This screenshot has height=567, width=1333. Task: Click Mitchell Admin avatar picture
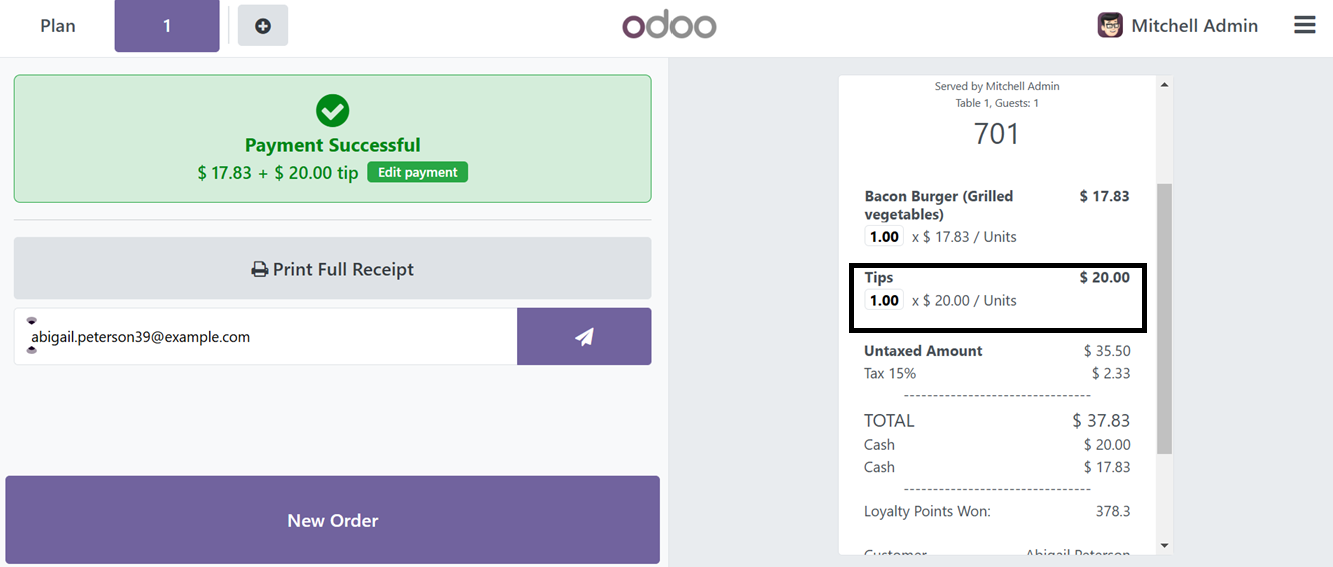click(x=1110, y=26)
